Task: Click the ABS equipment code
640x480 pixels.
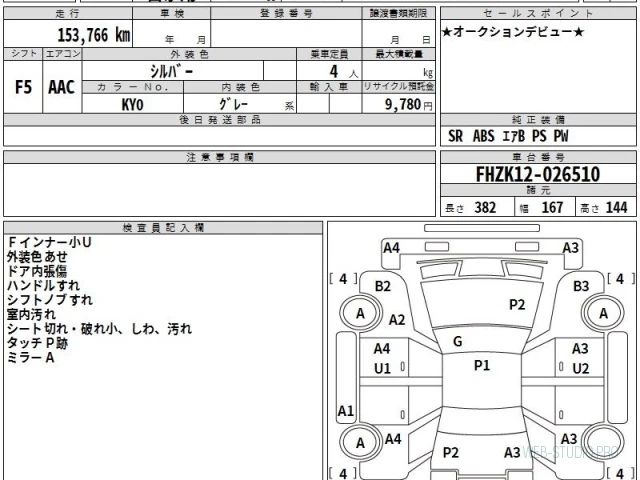Action: [484, 136]
